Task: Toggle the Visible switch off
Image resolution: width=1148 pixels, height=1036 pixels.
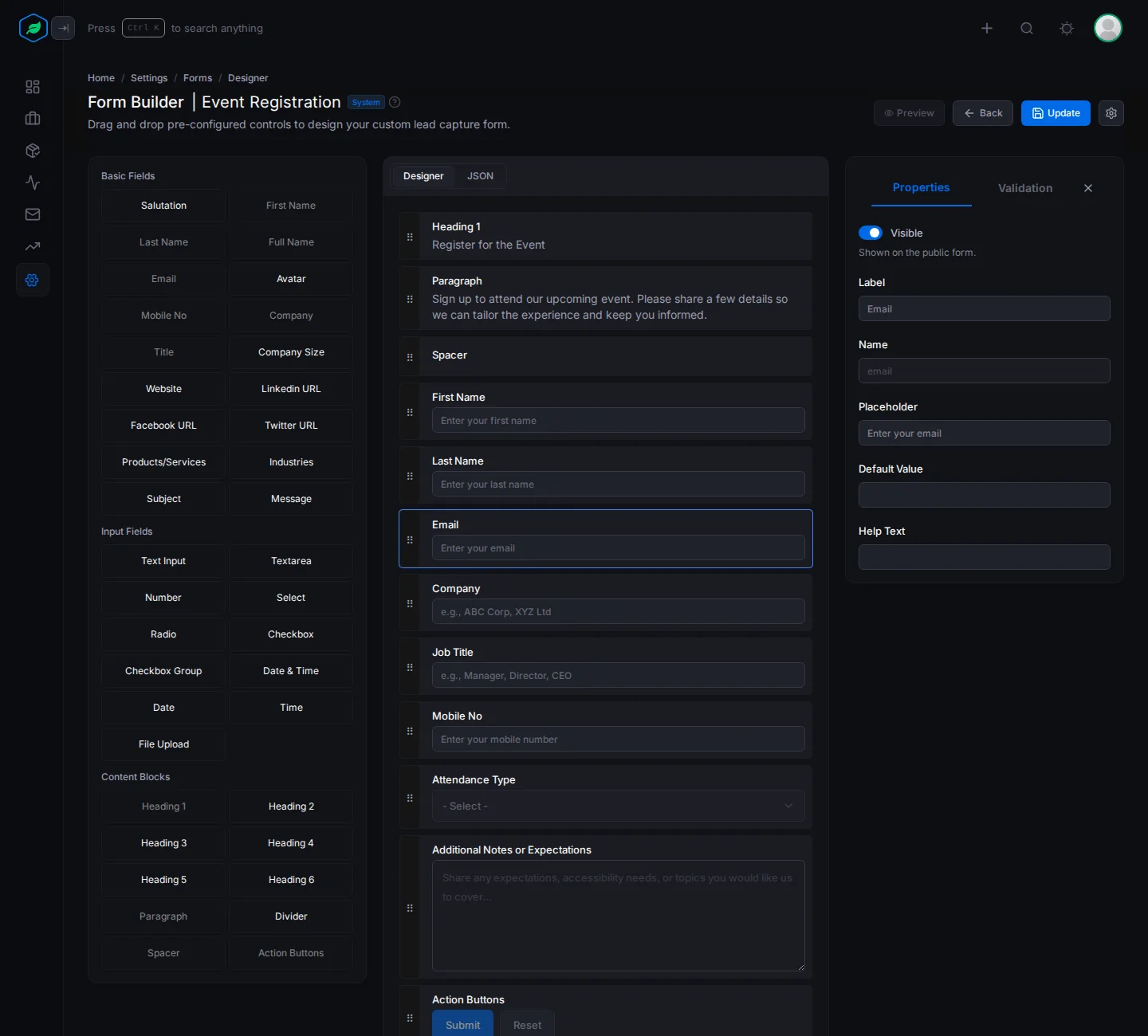Action: point(871,233)
